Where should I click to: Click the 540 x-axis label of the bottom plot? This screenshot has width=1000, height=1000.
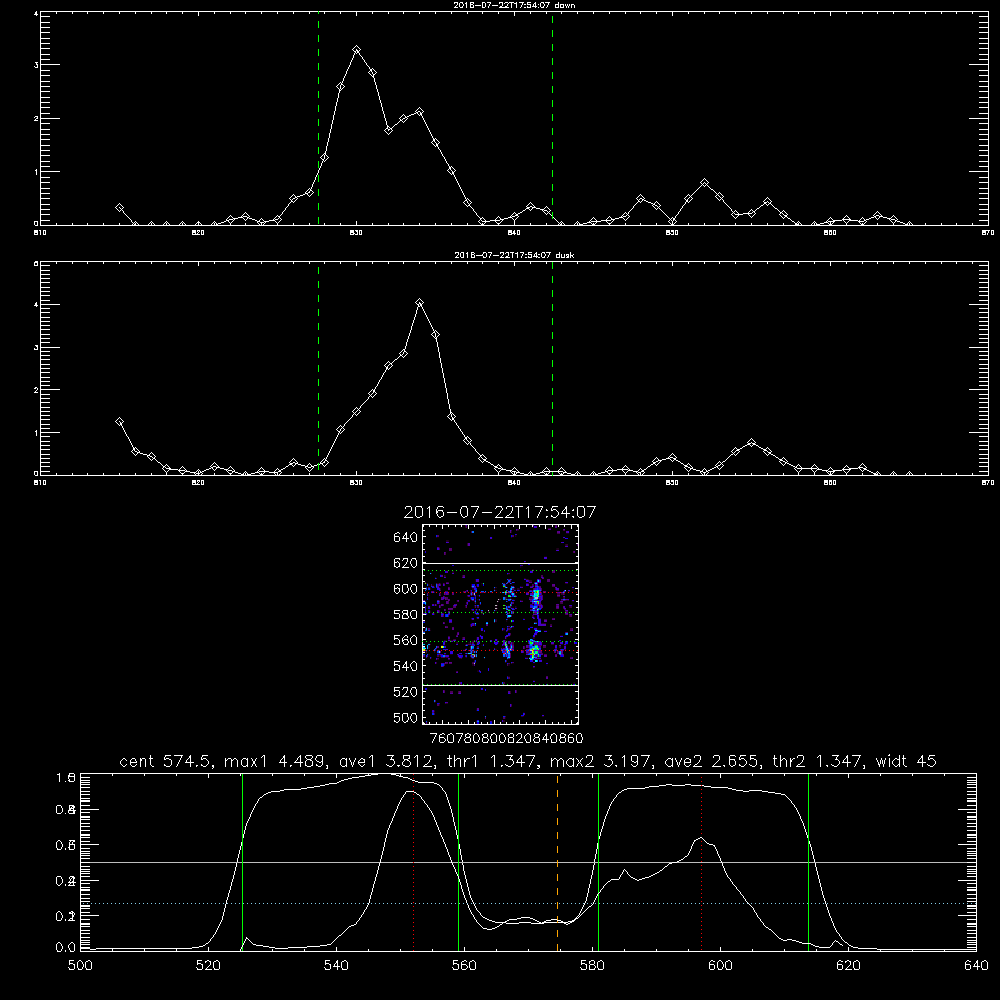(336, 966)
